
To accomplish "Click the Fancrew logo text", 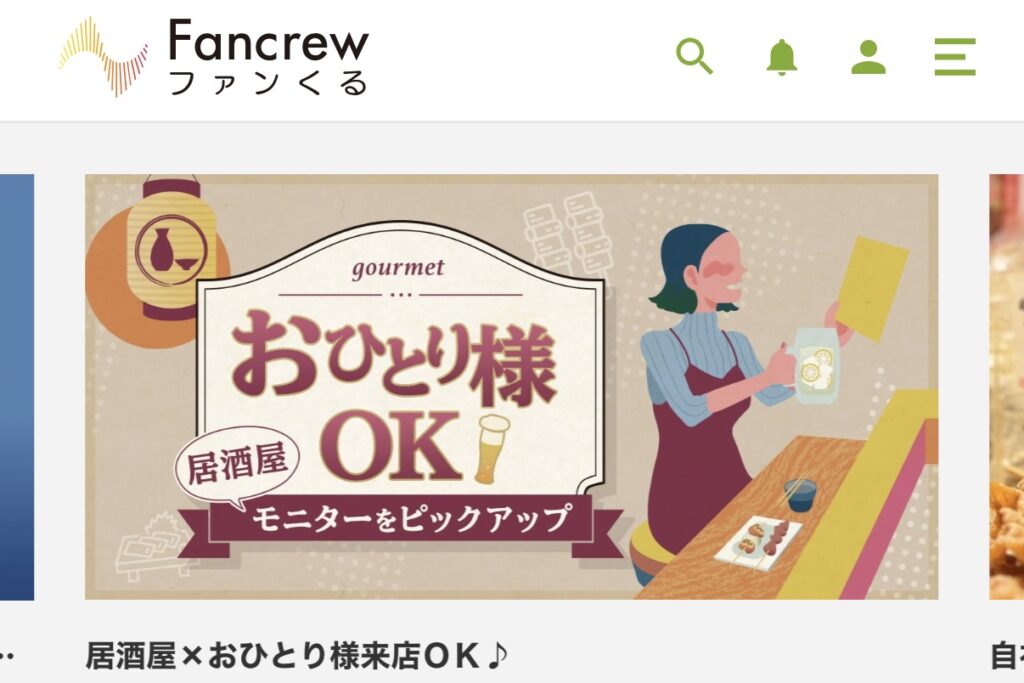I will (x=269, y=40).
